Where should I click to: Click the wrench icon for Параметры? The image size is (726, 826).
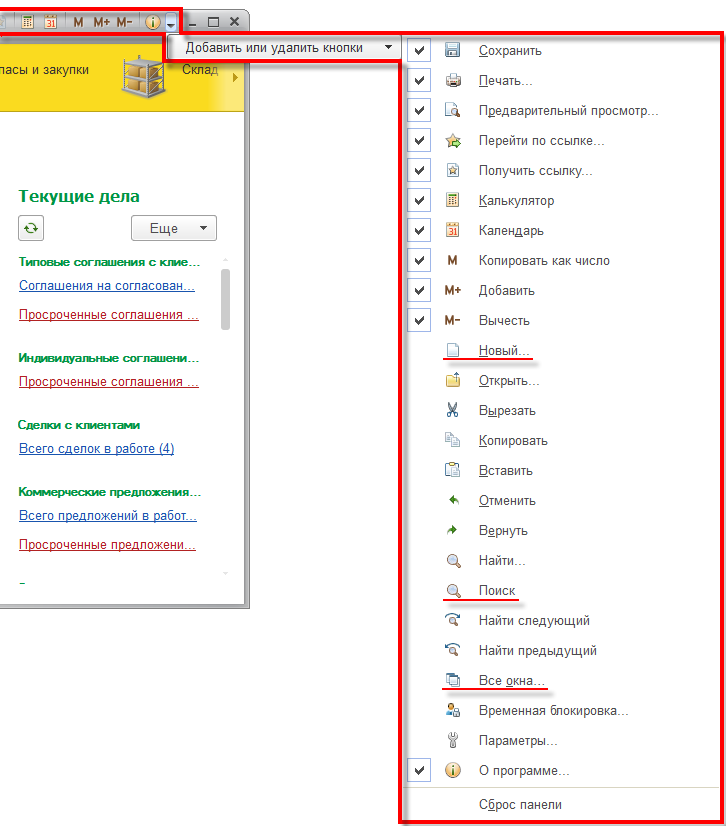click(452, 741)
